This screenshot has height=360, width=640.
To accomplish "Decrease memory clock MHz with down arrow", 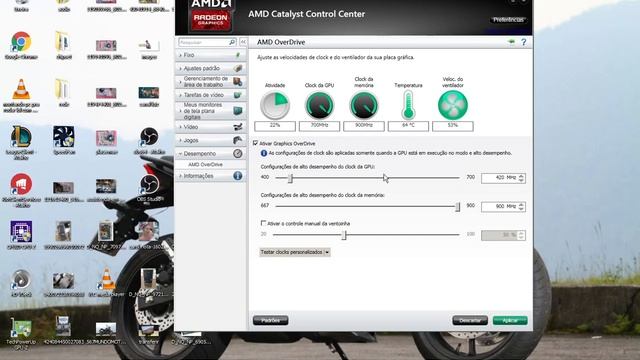I will [521, 209].
